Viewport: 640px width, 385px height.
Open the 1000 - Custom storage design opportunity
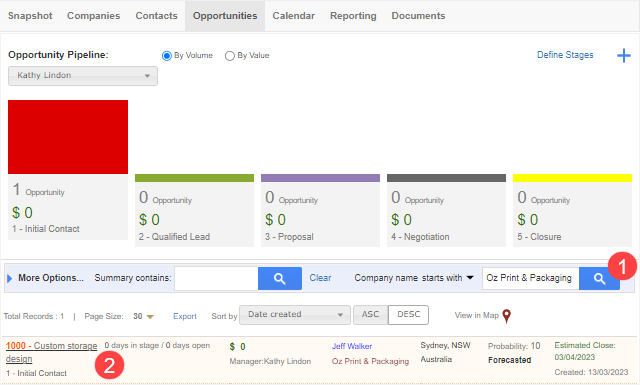click(51, 352)
